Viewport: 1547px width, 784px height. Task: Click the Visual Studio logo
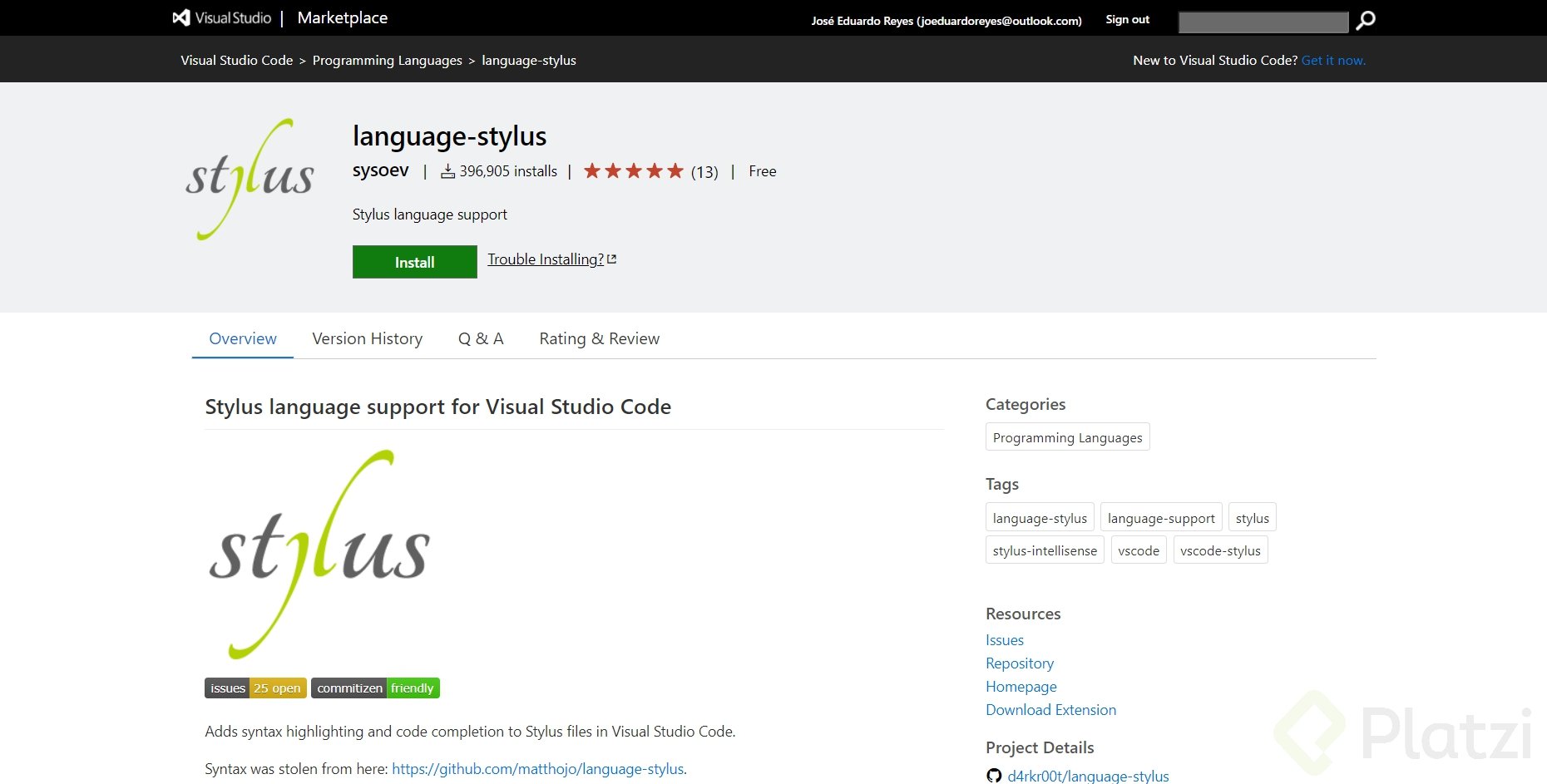(180, 17)
